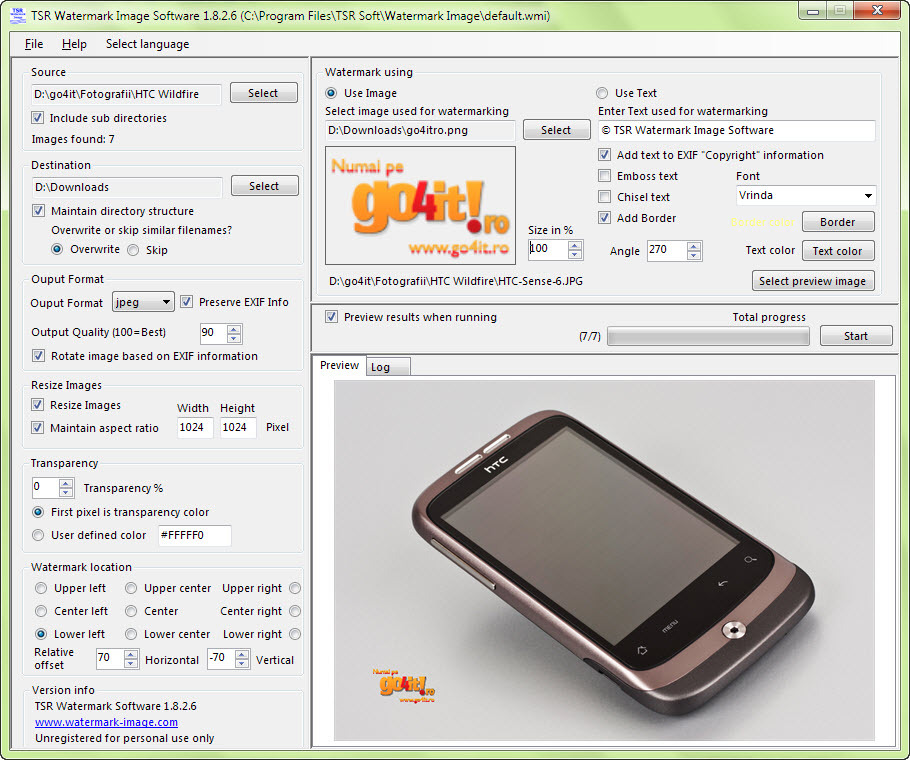
Task: Choose Upper right watermark location
Action: click(x=295, y=588)
